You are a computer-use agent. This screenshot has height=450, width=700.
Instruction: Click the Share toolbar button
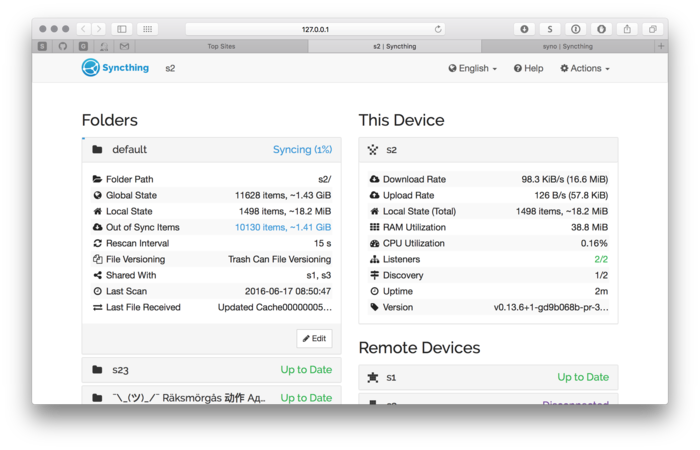coord(627,29)
